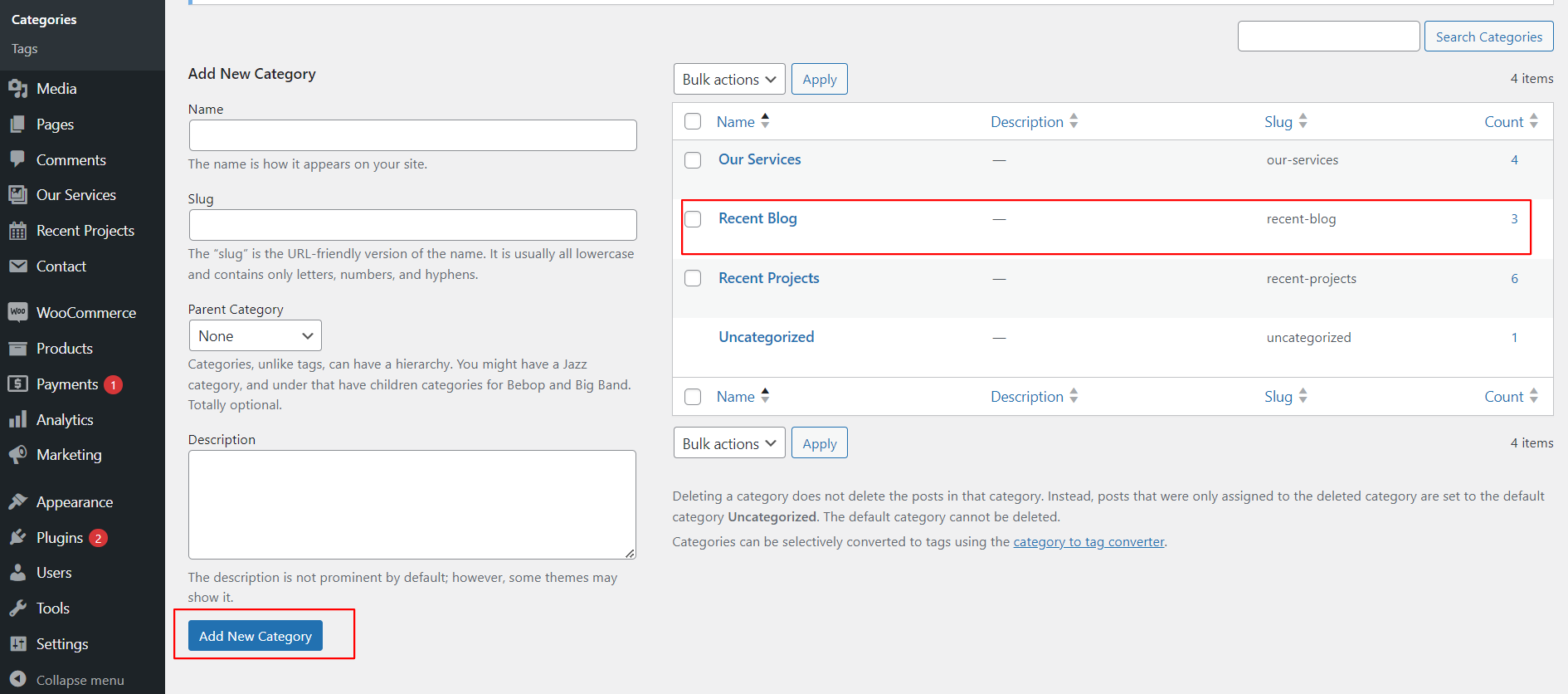Viewport: 1568px width, 694px height.
Task: Click the Marketing megaphone icon
Action: coord(18,455)
